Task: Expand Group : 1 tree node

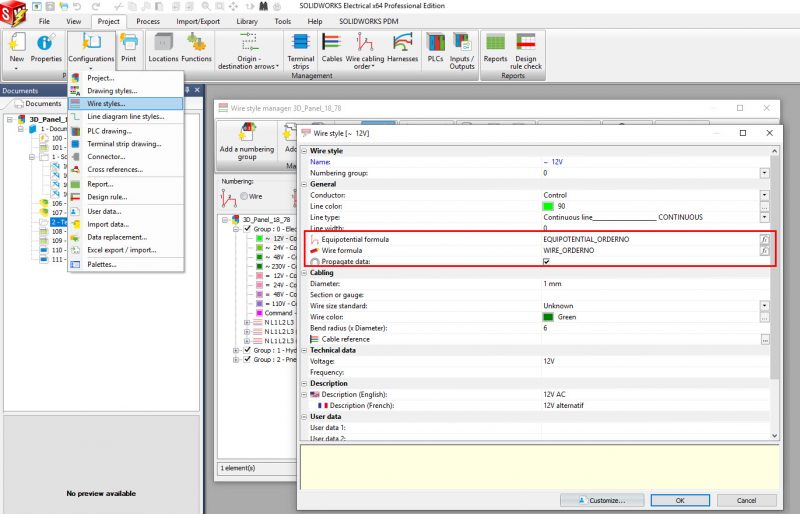Action: point(236,350)
